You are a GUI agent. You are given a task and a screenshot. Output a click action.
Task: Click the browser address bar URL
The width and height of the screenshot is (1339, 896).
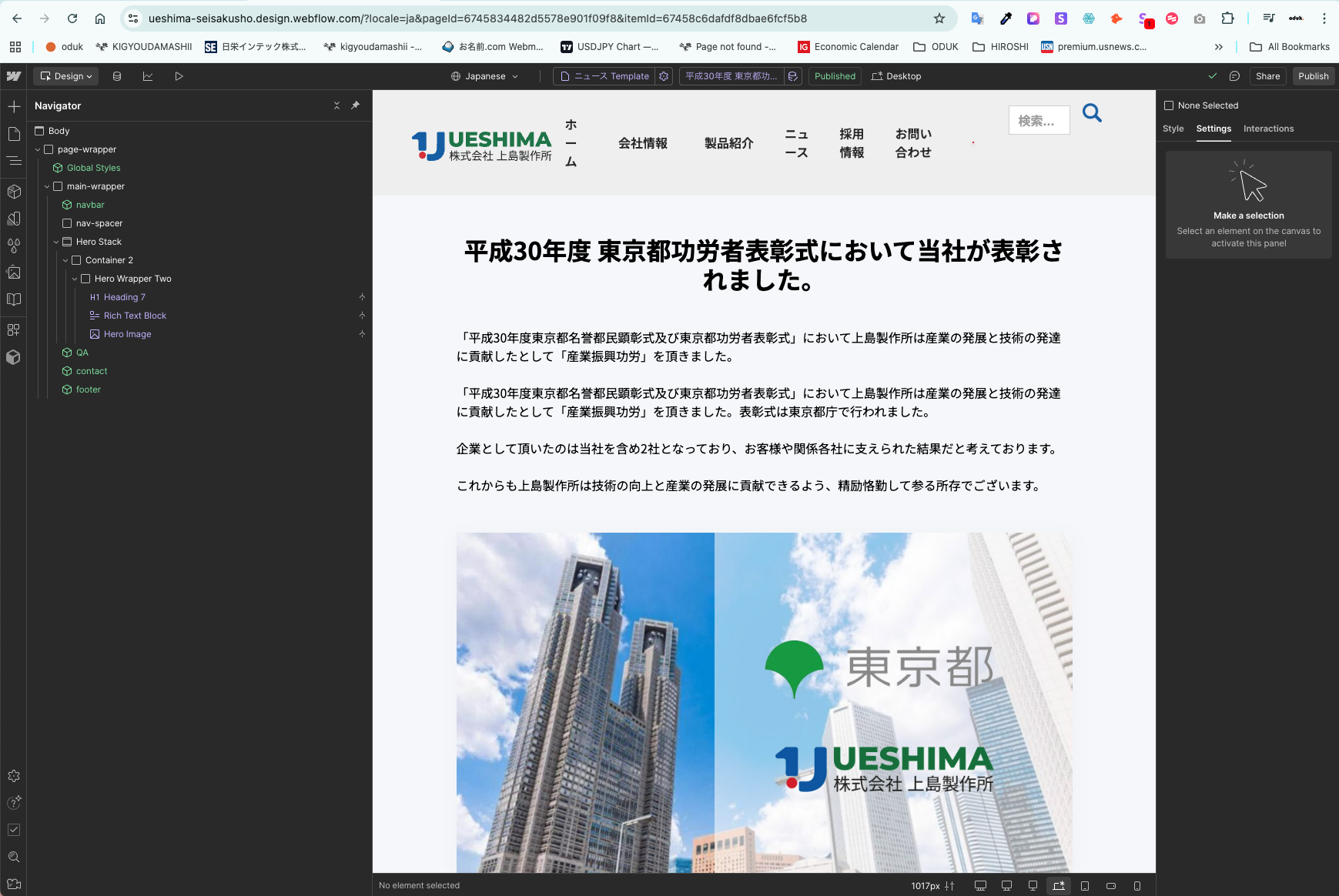pos(477,18)
